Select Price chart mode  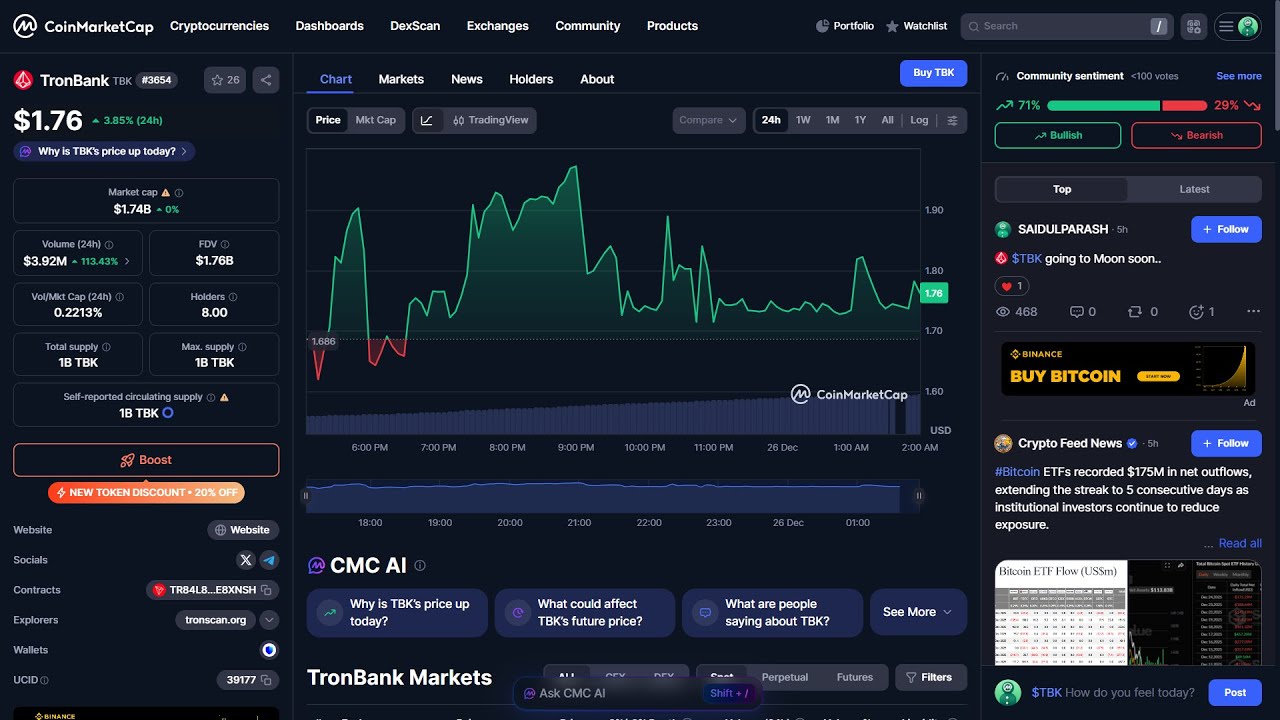[328, 120]
